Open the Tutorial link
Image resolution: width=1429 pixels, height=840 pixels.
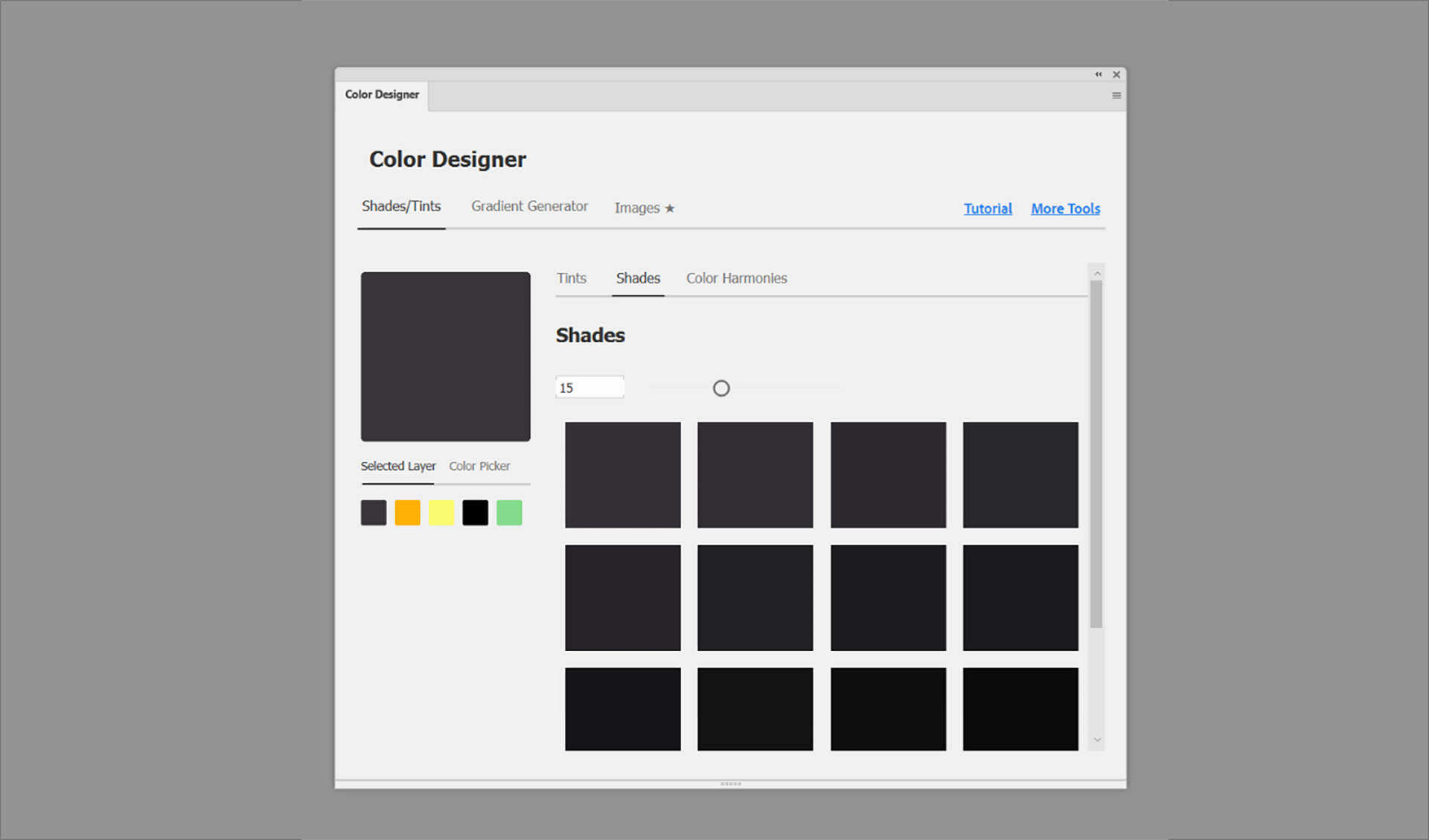[x=988, y=208]
